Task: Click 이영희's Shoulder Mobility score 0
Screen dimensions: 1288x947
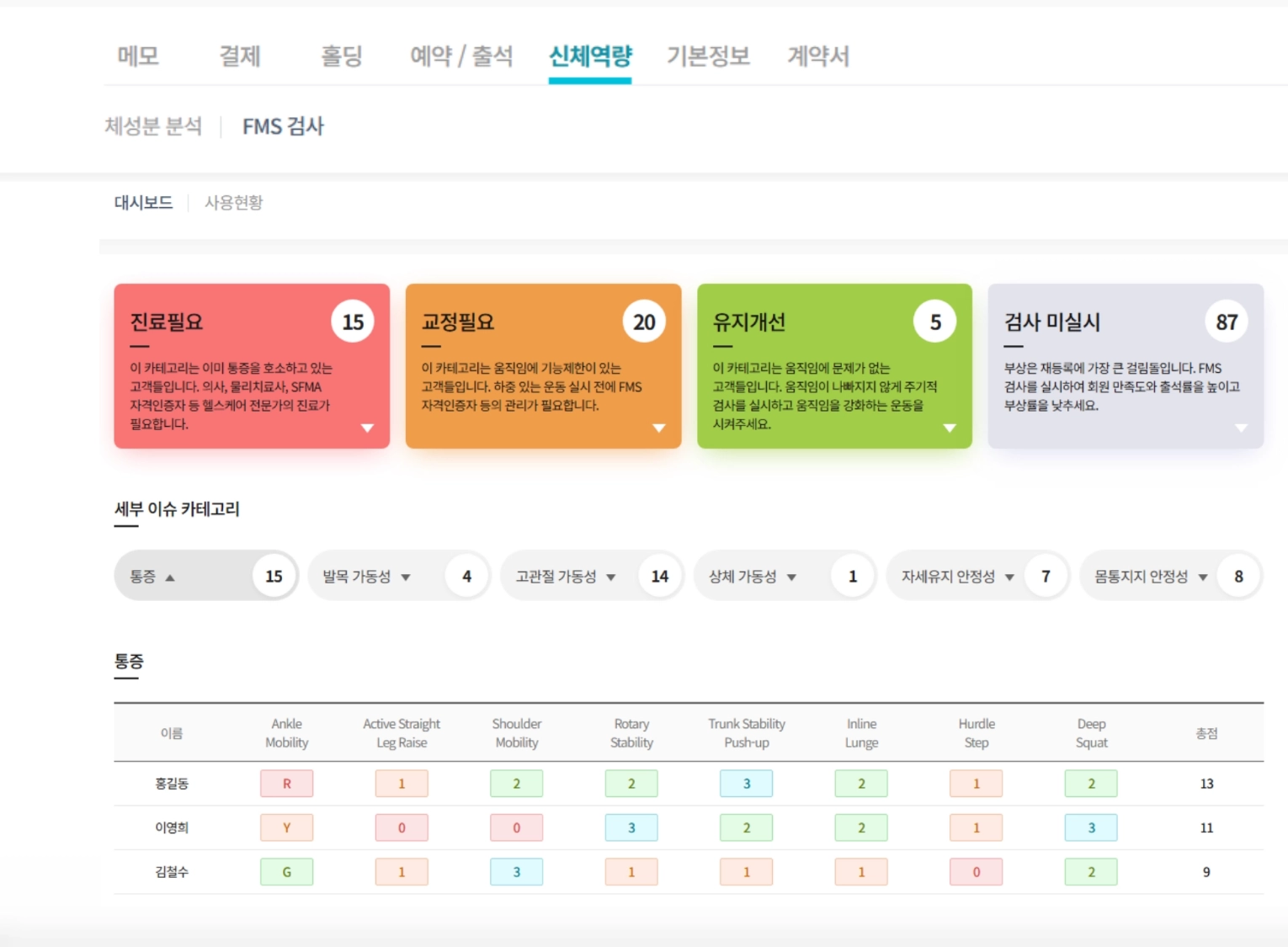Action: tap(517, 827)
